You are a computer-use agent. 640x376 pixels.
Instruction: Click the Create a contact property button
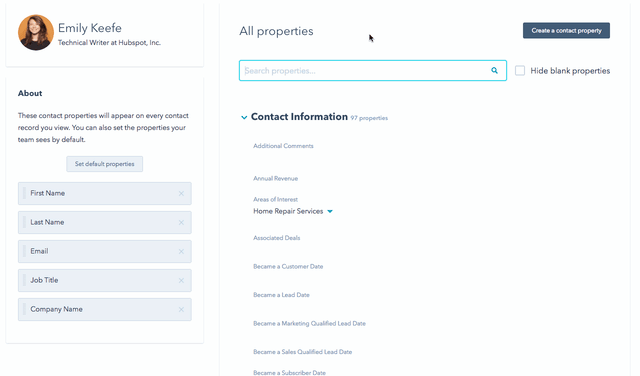566,31
